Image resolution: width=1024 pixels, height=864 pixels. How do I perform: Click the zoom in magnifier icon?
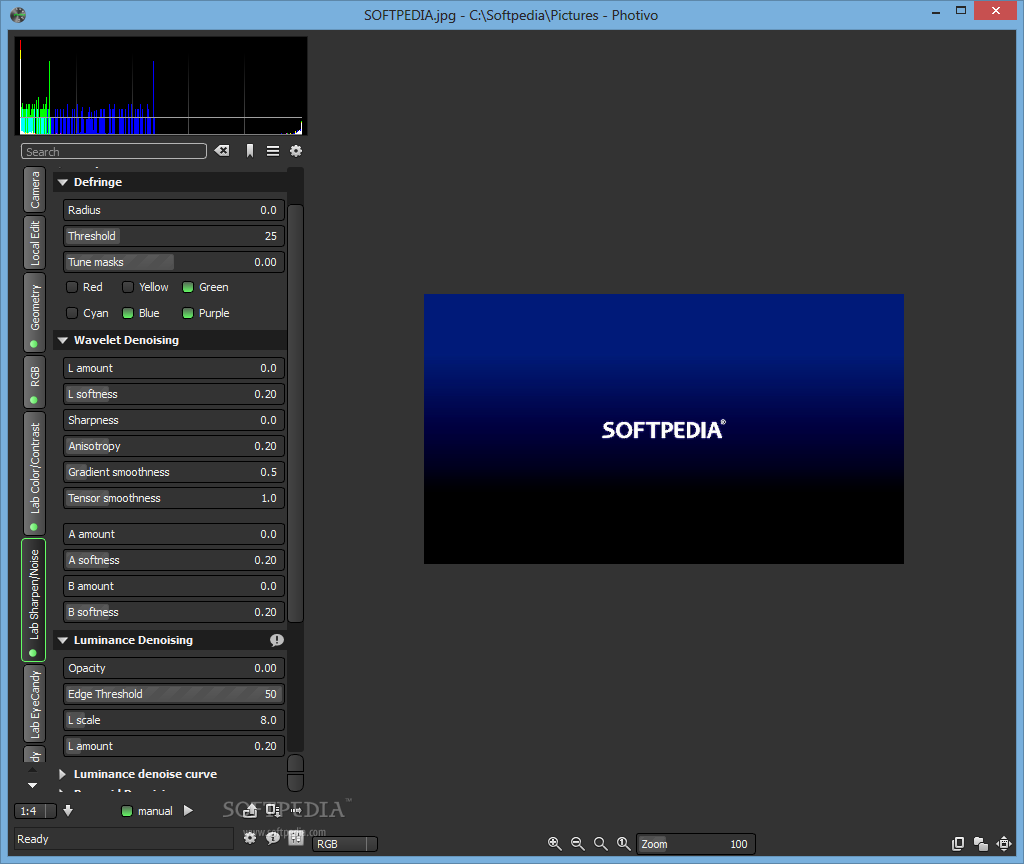[555, 844]
